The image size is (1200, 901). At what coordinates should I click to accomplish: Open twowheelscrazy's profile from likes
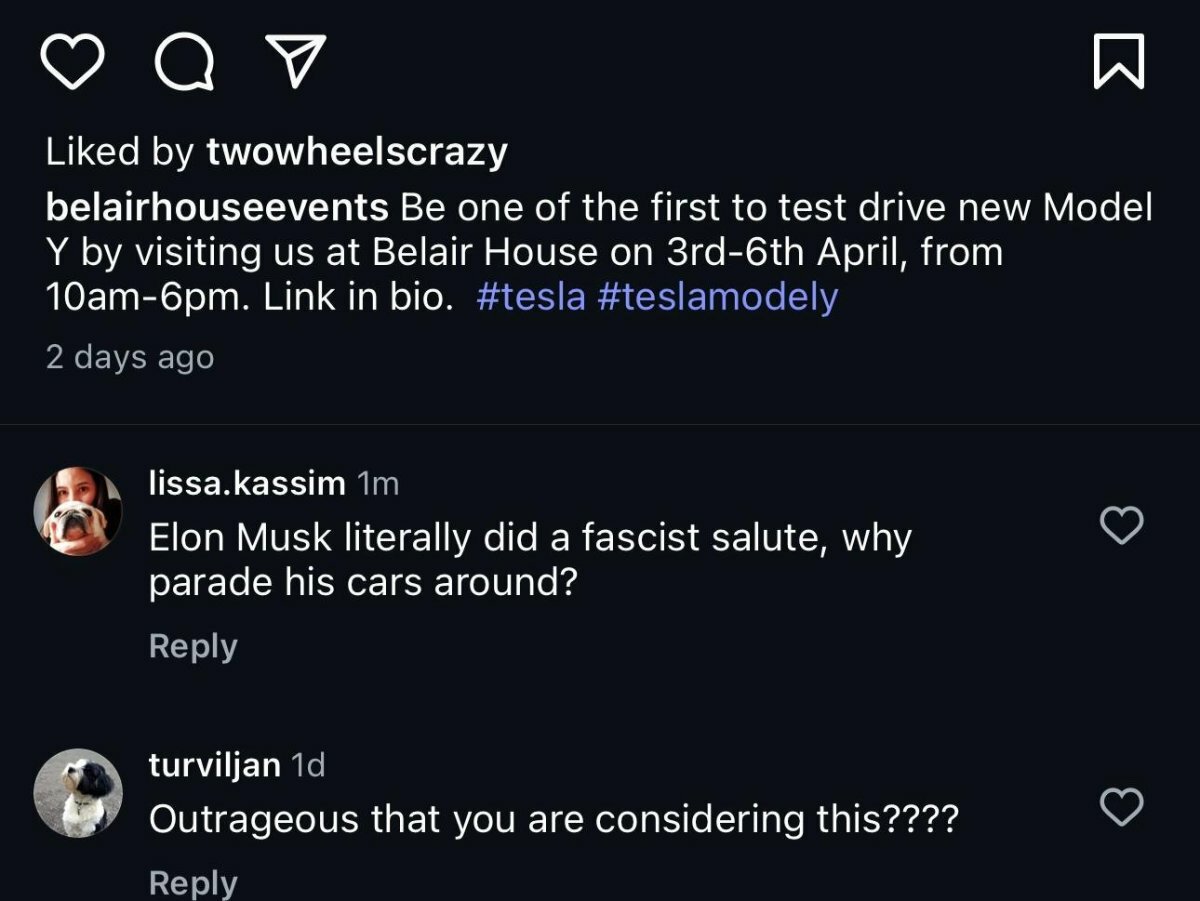357,152
